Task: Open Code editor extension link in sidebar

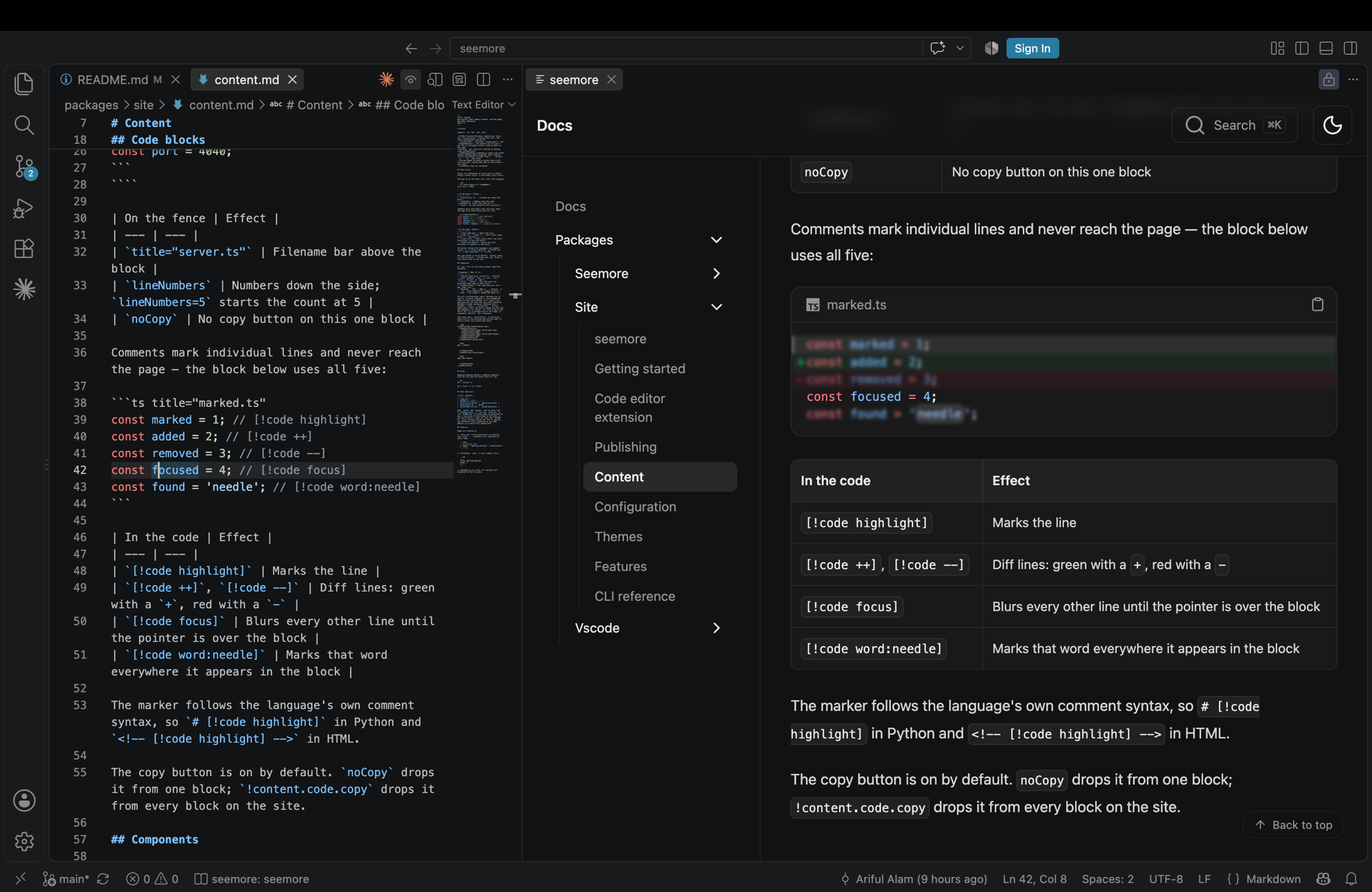Action: pos(630,408)
